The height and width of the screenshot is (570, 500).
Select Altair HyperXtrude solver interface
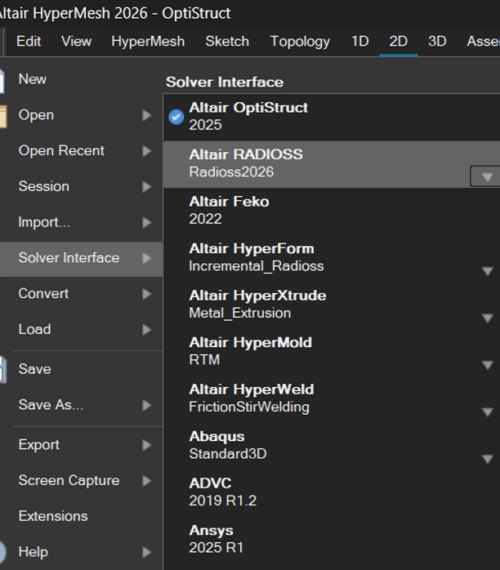click(x=332, y=305)
